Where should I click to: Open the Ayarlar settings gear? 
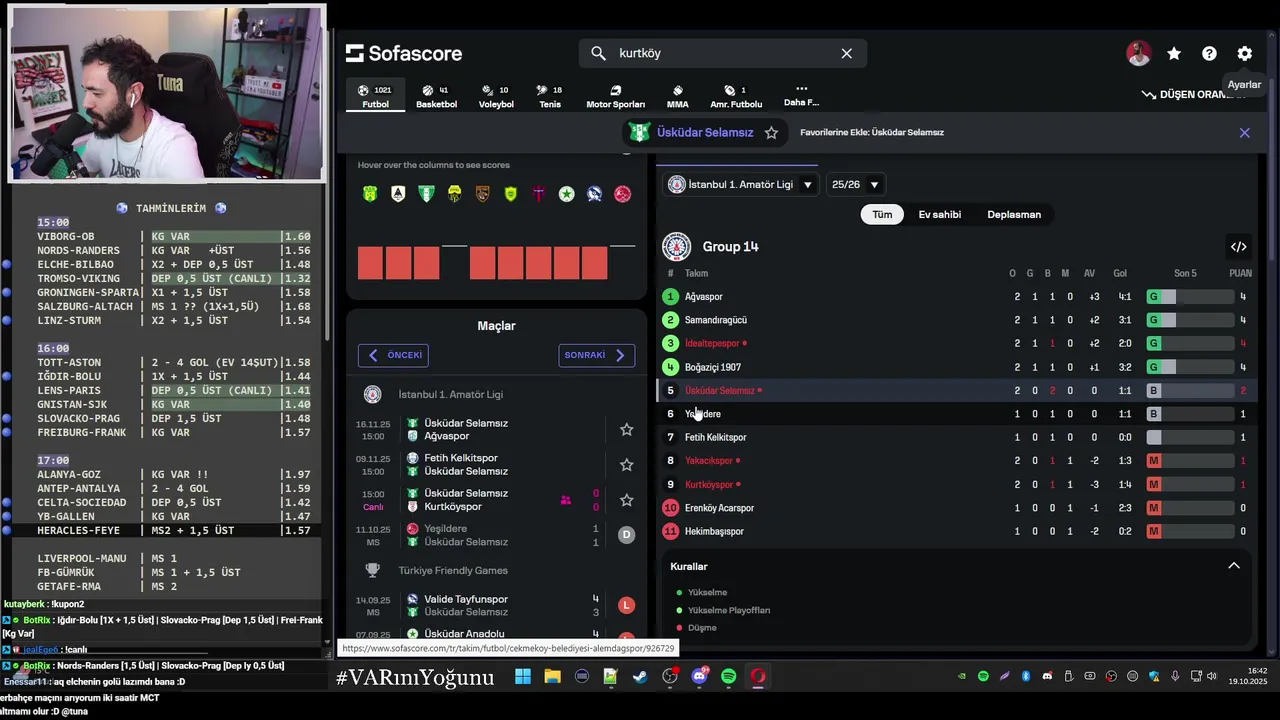tap(1244, 54)
